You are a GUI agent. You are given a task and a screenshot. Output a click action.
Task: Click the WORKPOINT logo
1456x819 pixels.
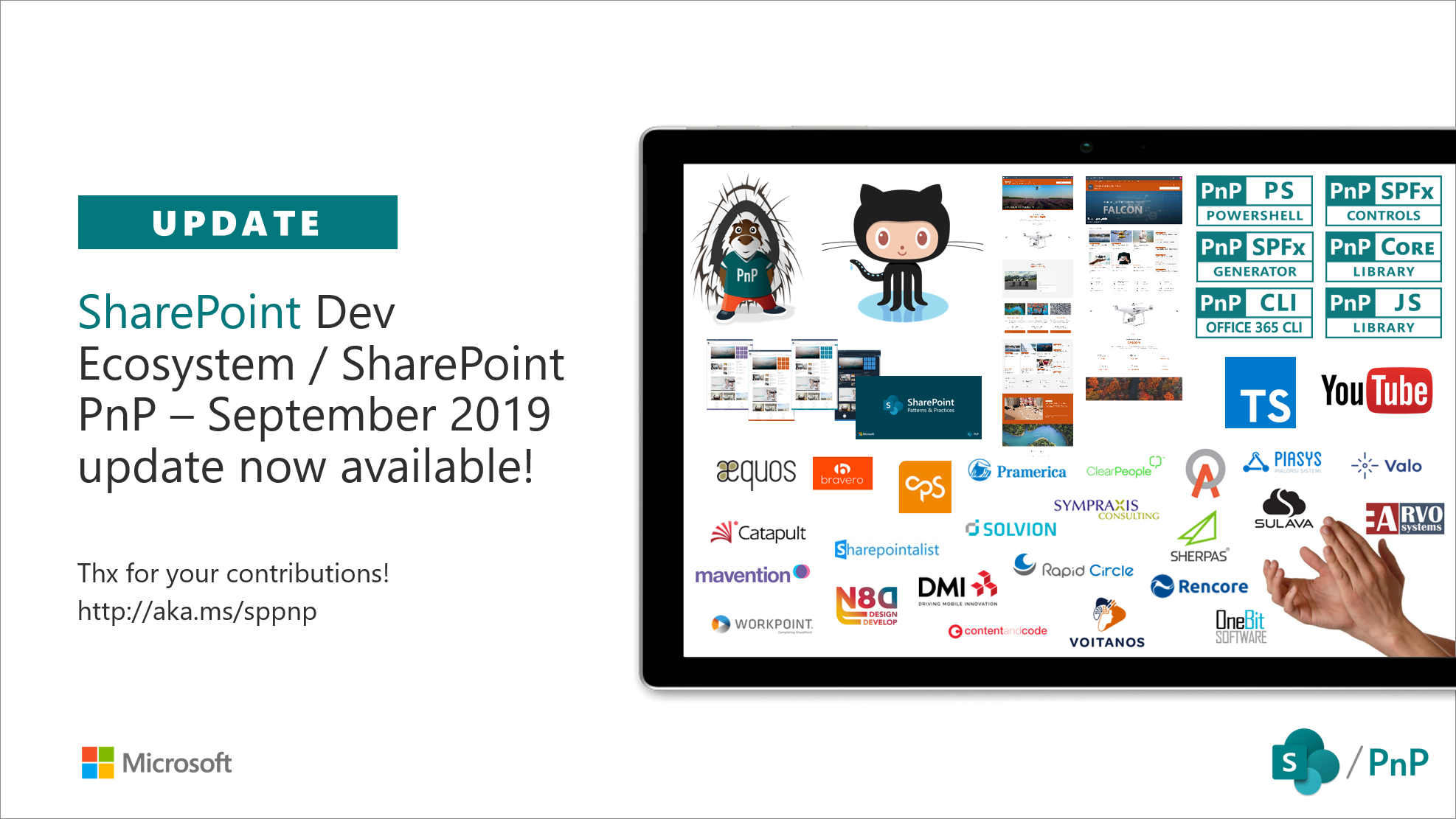[763, 624]
